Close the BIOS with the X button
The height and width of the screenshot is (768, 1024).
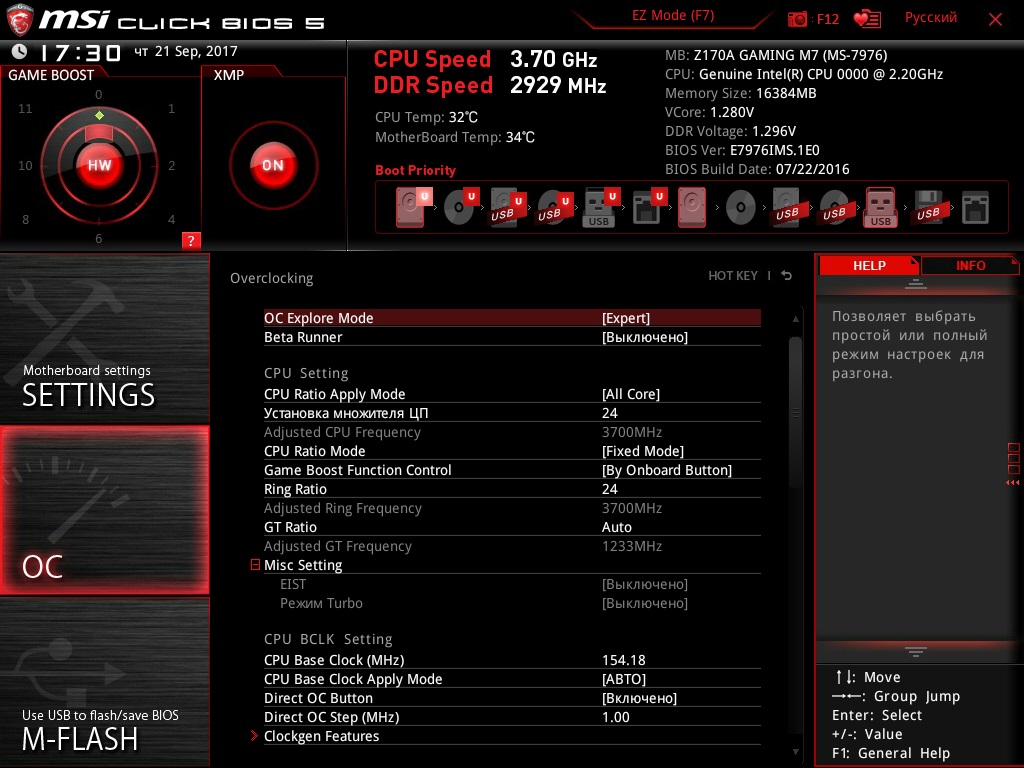pyautogui.click(x=995, y=20)
